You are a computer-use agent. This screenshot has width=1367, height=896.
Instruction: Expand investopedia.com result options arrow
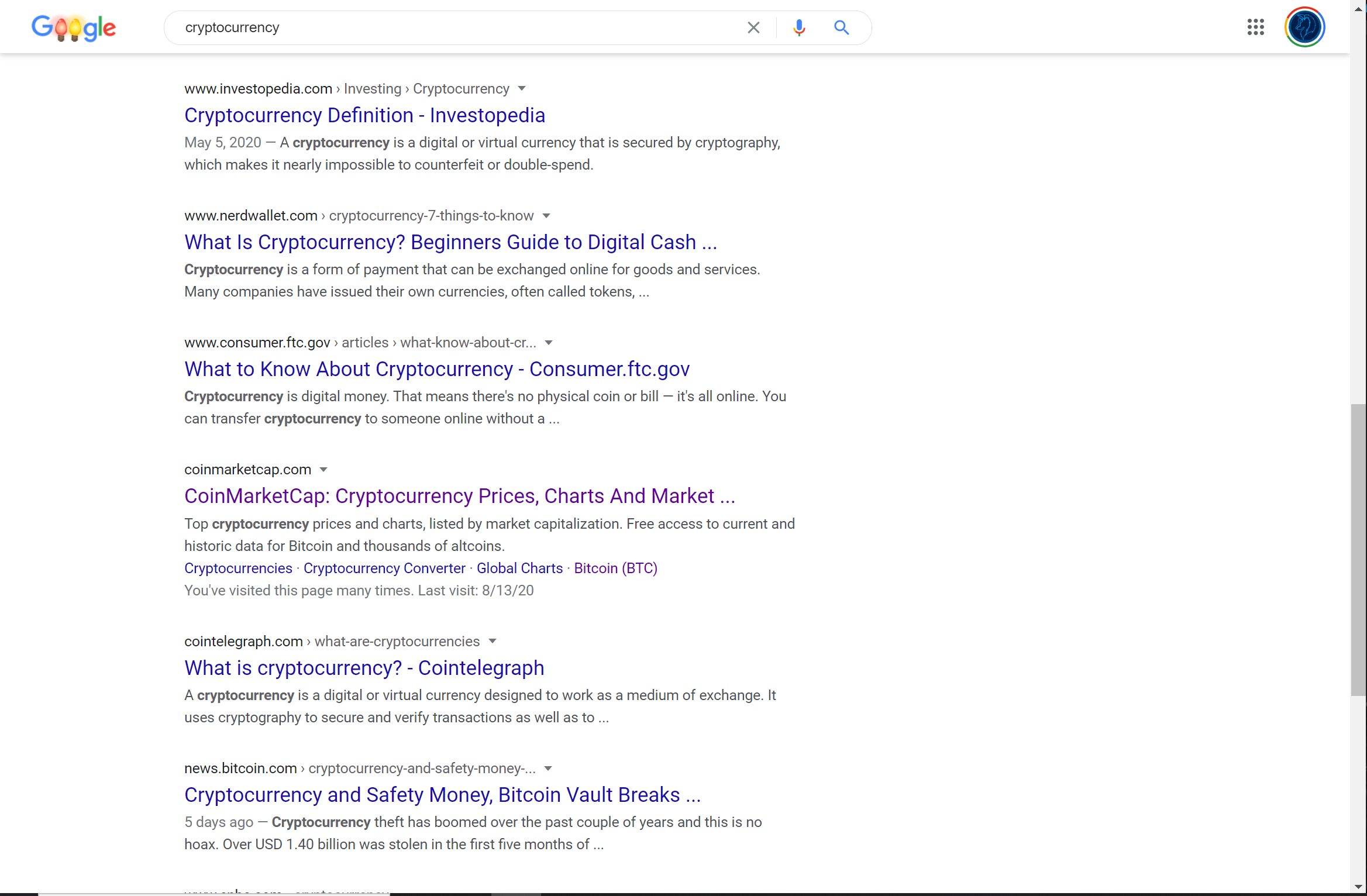[522, 89]
